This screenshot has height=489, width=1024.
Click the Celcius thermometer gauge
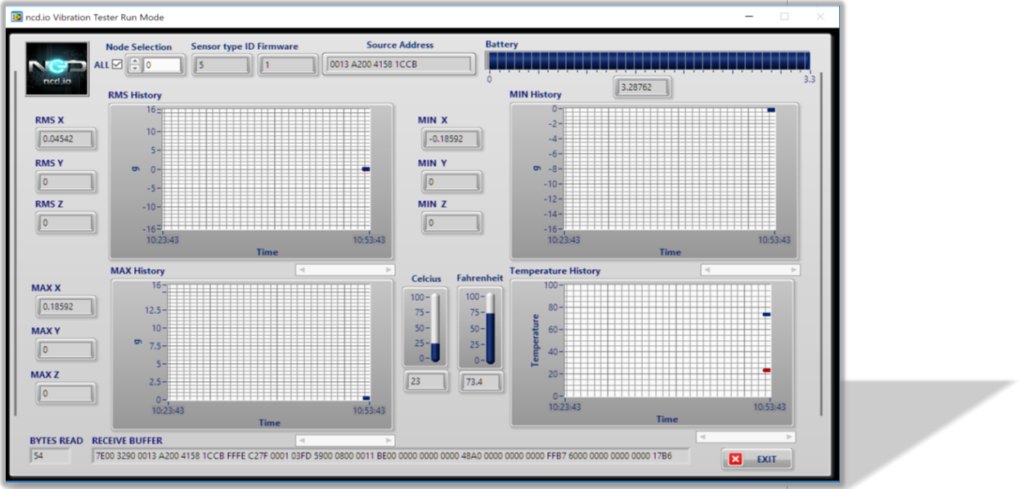(x=426, y=326)
